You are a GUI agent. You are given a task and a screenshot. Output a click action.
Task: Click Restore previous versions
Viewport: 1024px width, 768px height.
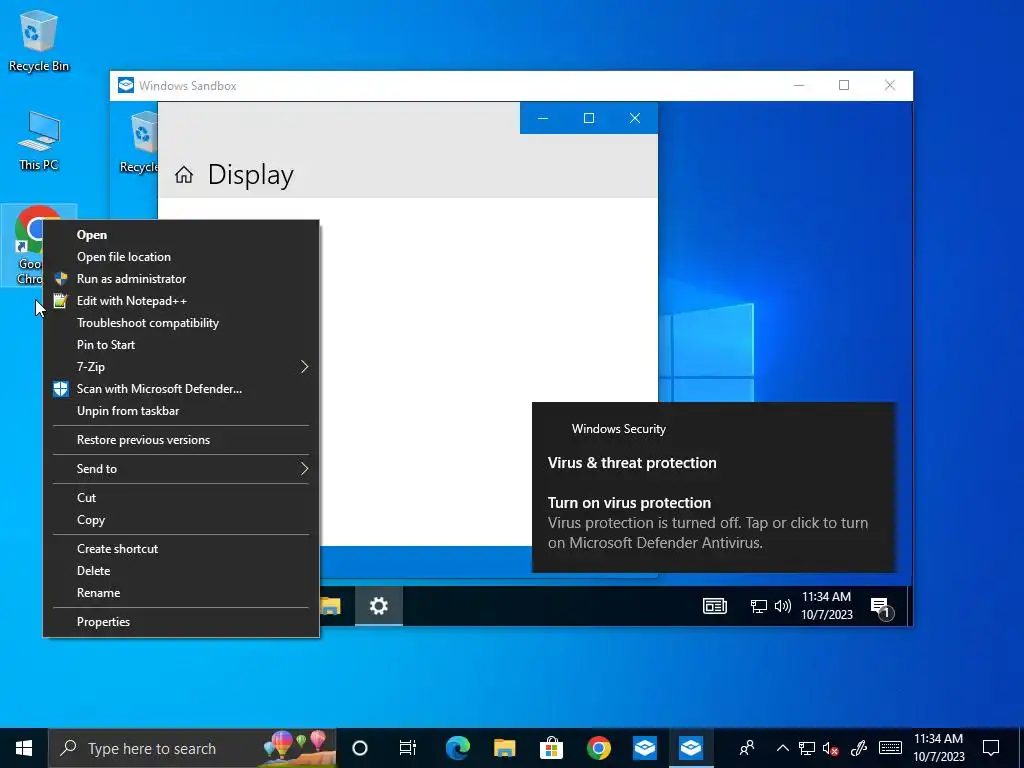pos(181,440)
